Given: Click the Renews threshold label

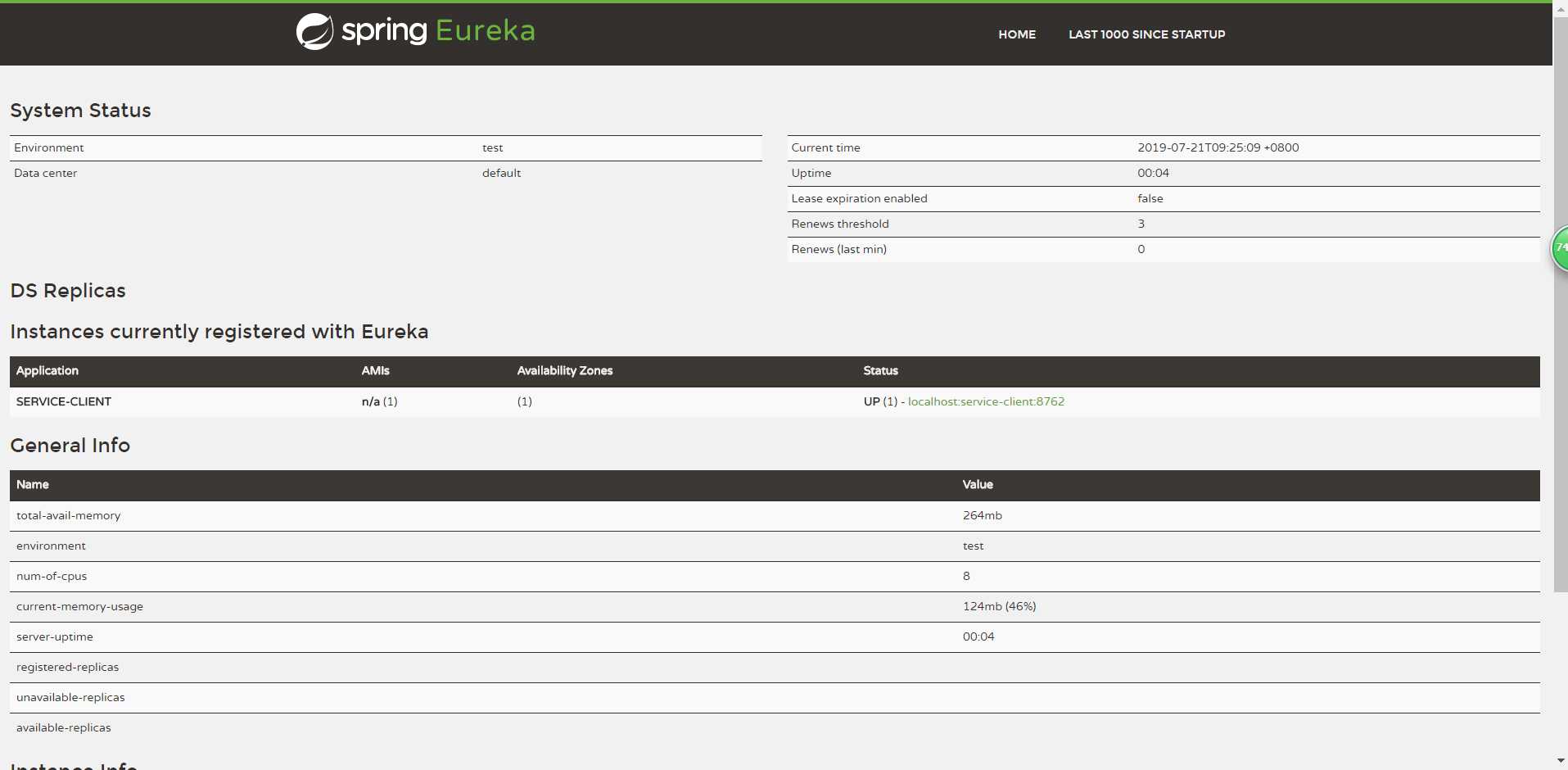Looking at the screenshot, I should click(x=840, y=224).
